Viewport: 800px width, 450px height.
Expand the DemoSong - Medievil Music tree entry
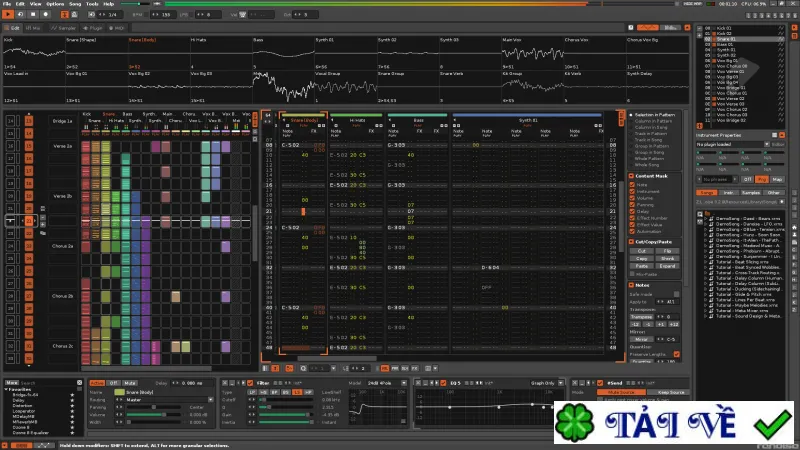coord(706,245)
